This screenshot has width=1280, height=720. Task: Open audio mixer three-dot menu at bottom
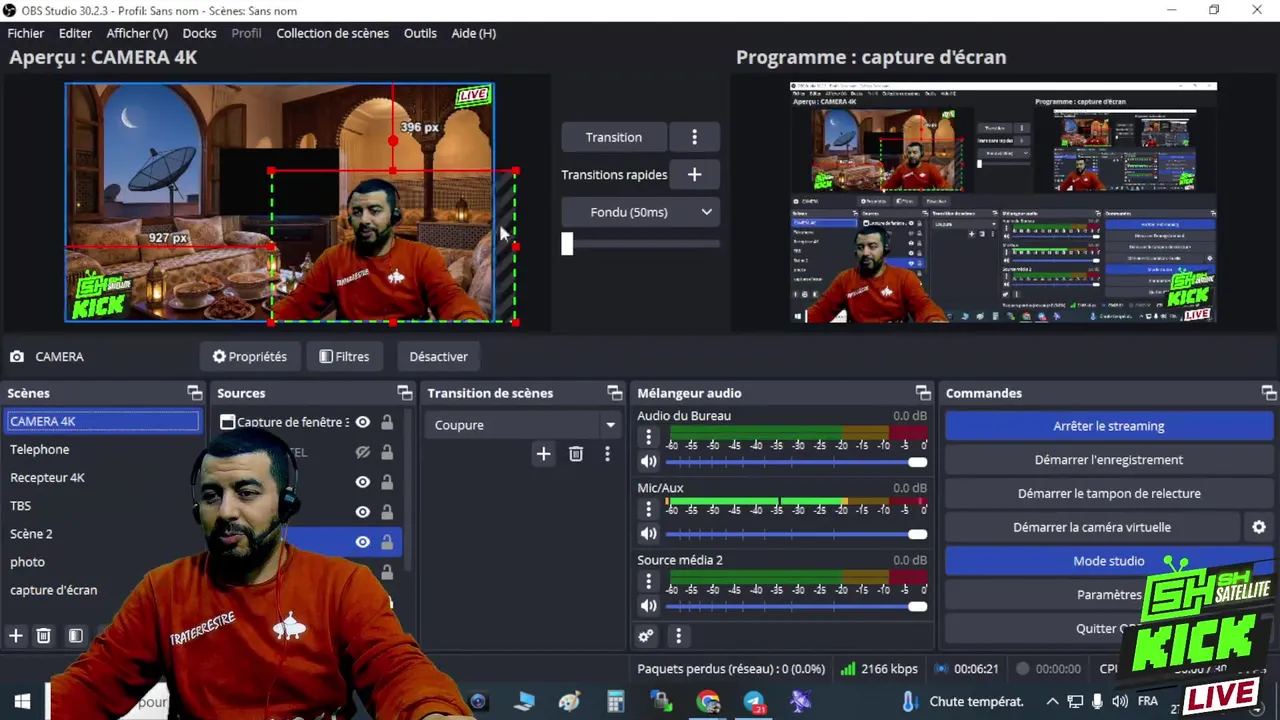tap(678, 636)
